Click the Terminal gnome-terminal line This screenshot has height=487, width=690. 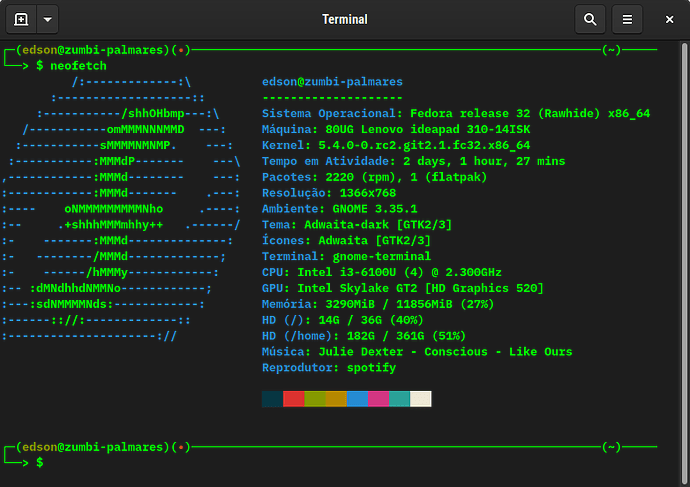click(x=346, y=256)
